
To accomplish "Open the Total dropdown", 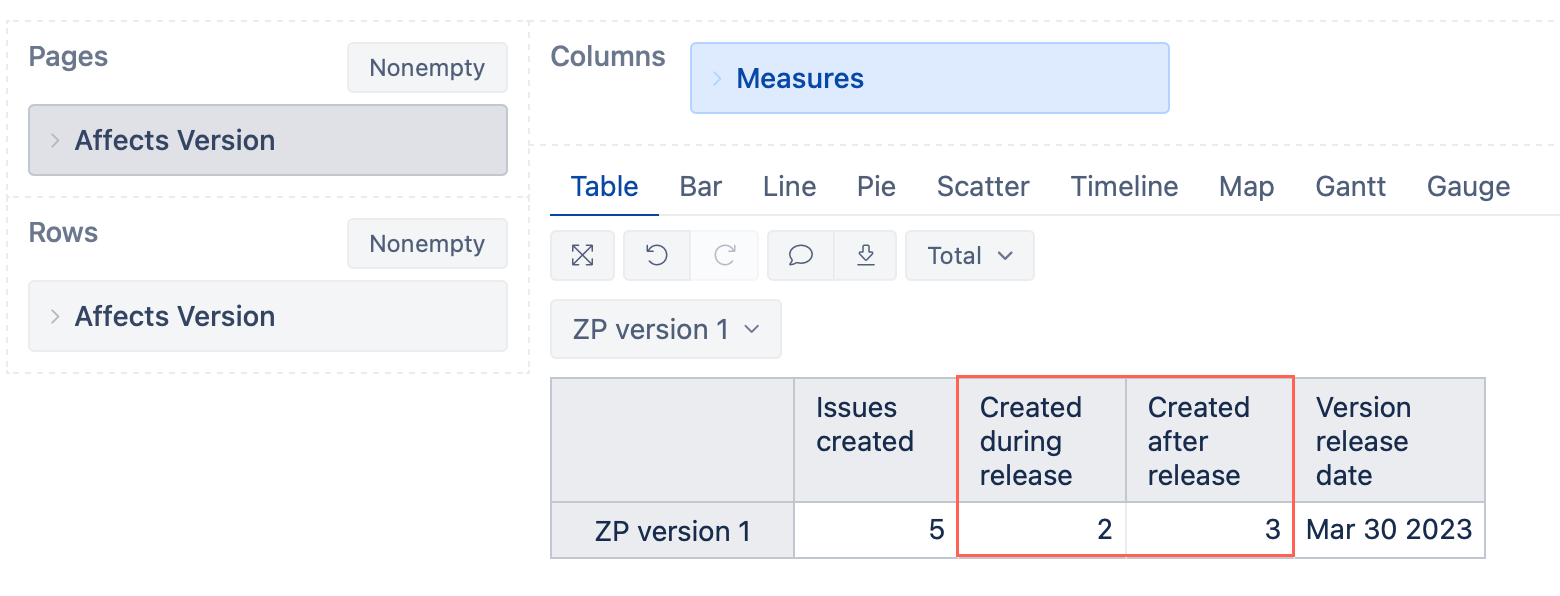I will tap(970, 256).
